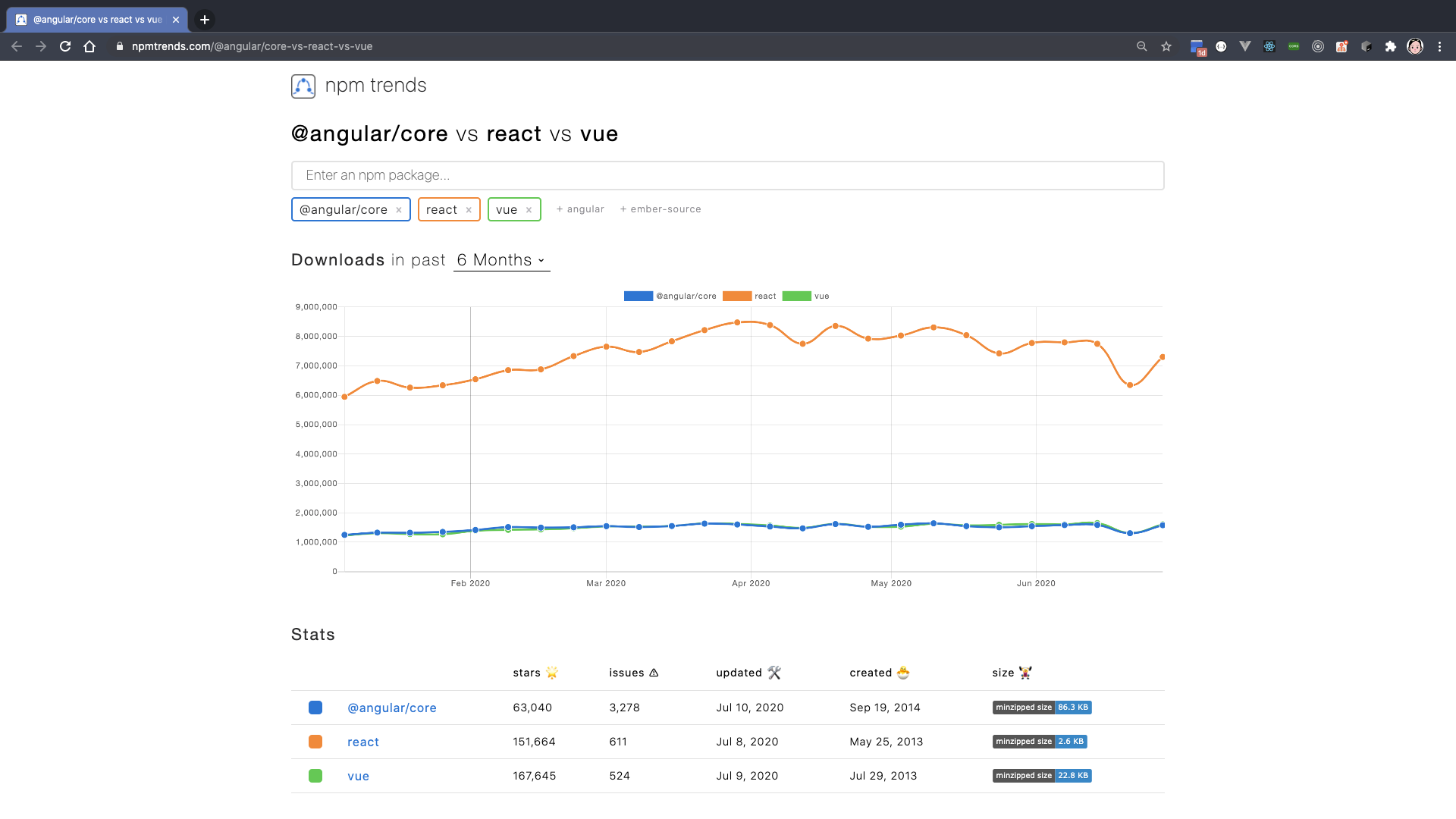1456x819 pixels.
Task: Open the Chrome three-dot menu
Action: 1439,46
